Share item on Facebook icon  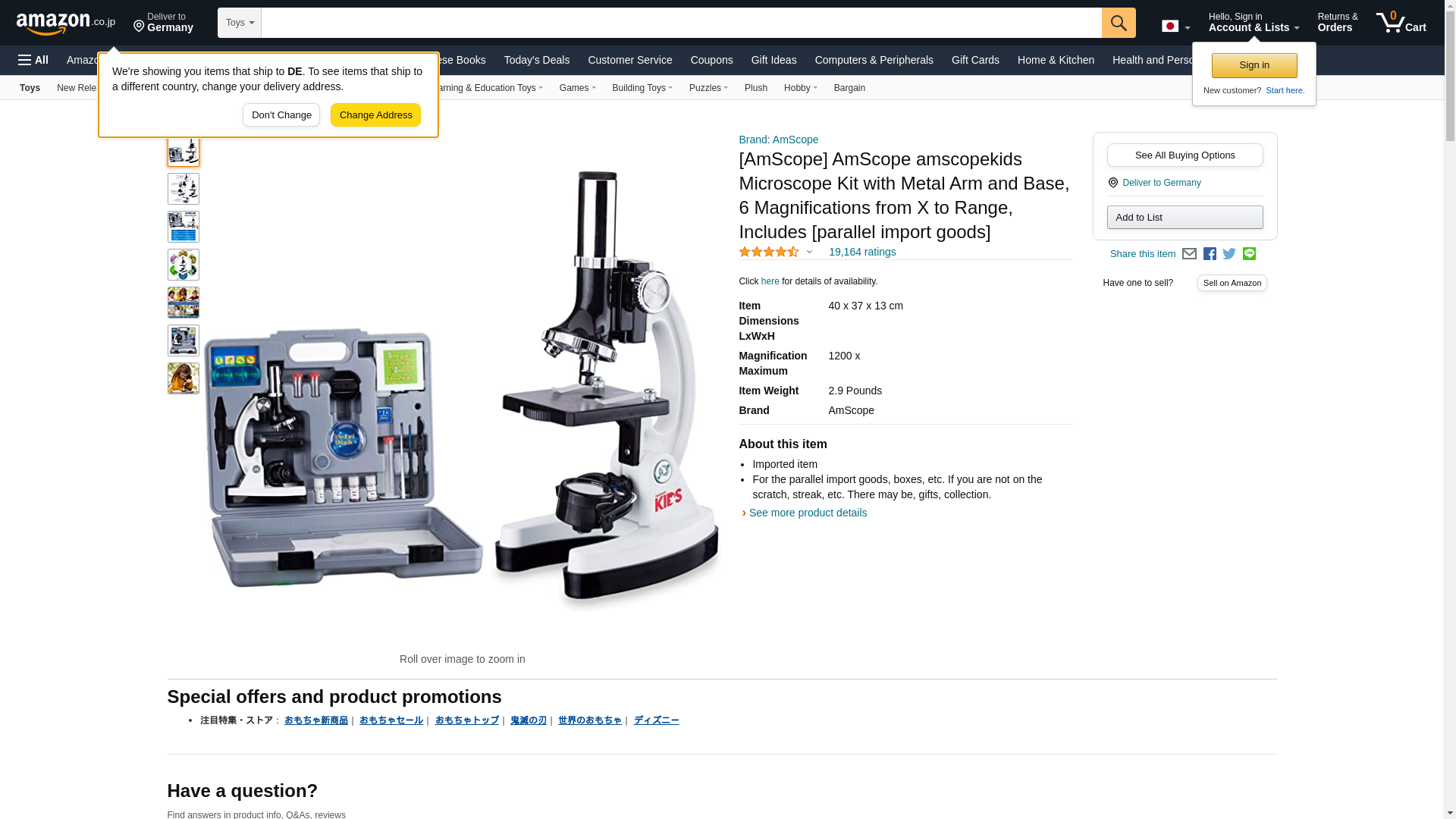pos(1210,254)
